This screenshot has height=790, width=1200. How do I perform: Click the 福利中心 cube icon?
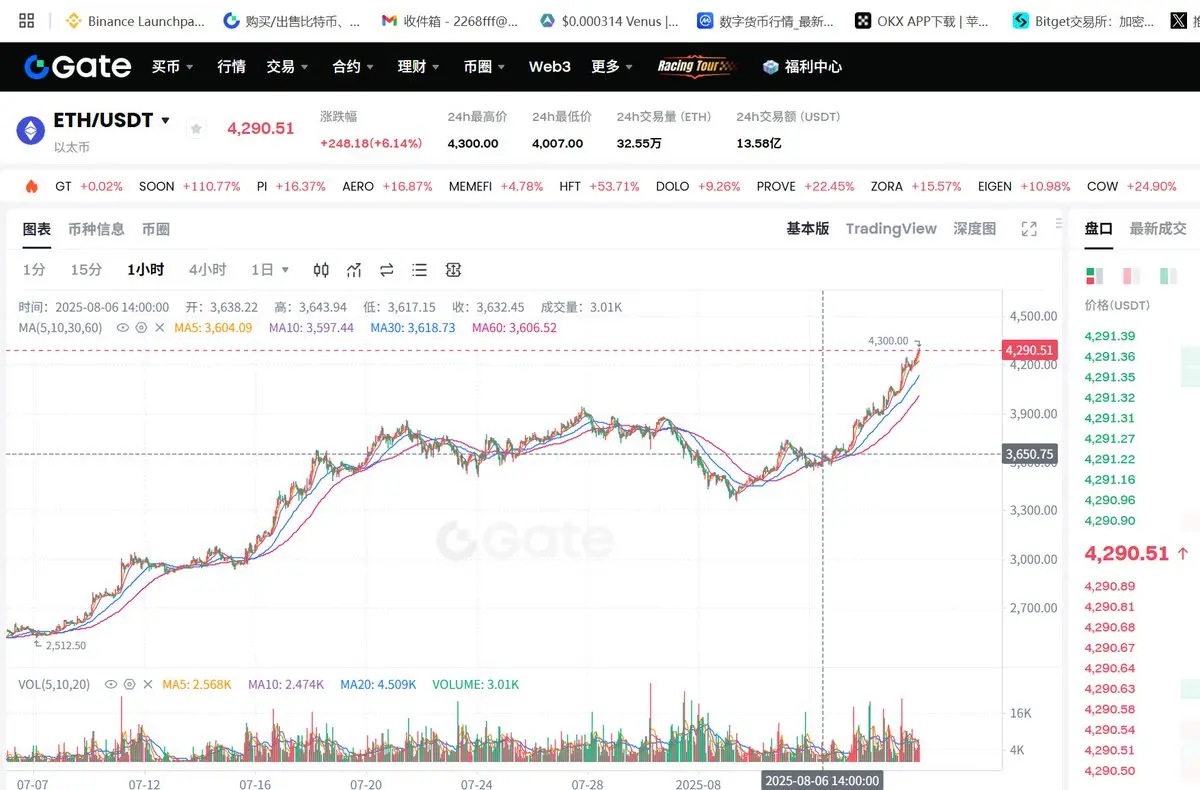[x=770, y=67]
